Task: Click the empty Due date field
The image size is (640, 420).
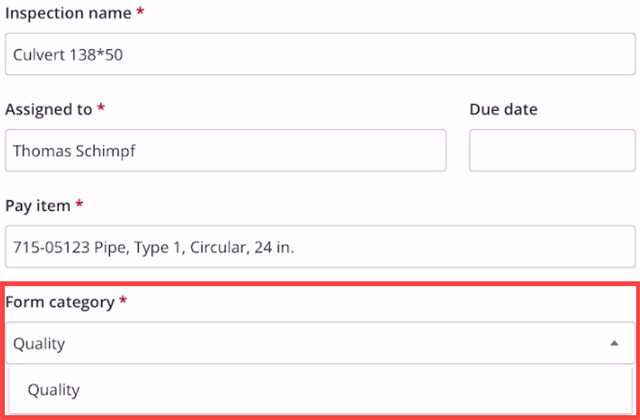Action: (x=552, y=150)
